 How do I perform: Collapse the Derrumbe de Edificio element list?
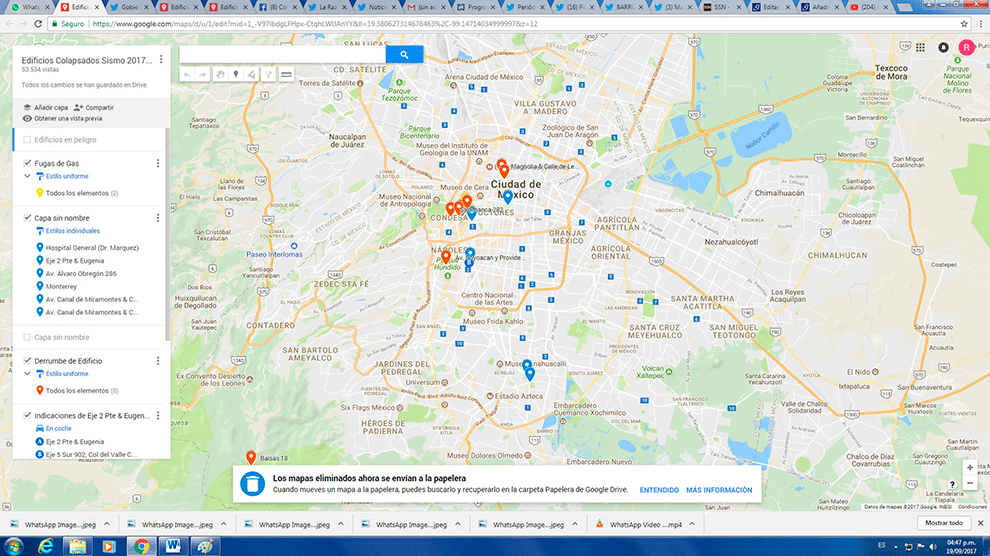point(27,374)
